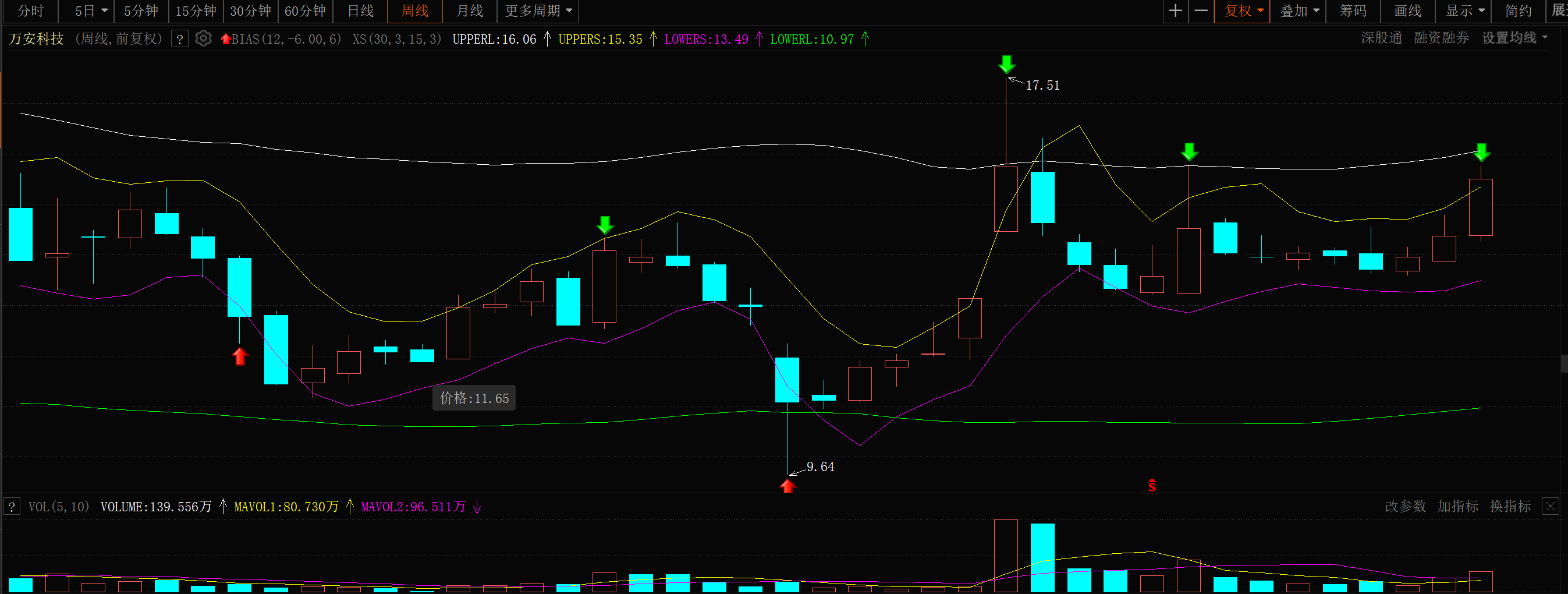Click 换指标 to change indicator

pos(1510,506)
